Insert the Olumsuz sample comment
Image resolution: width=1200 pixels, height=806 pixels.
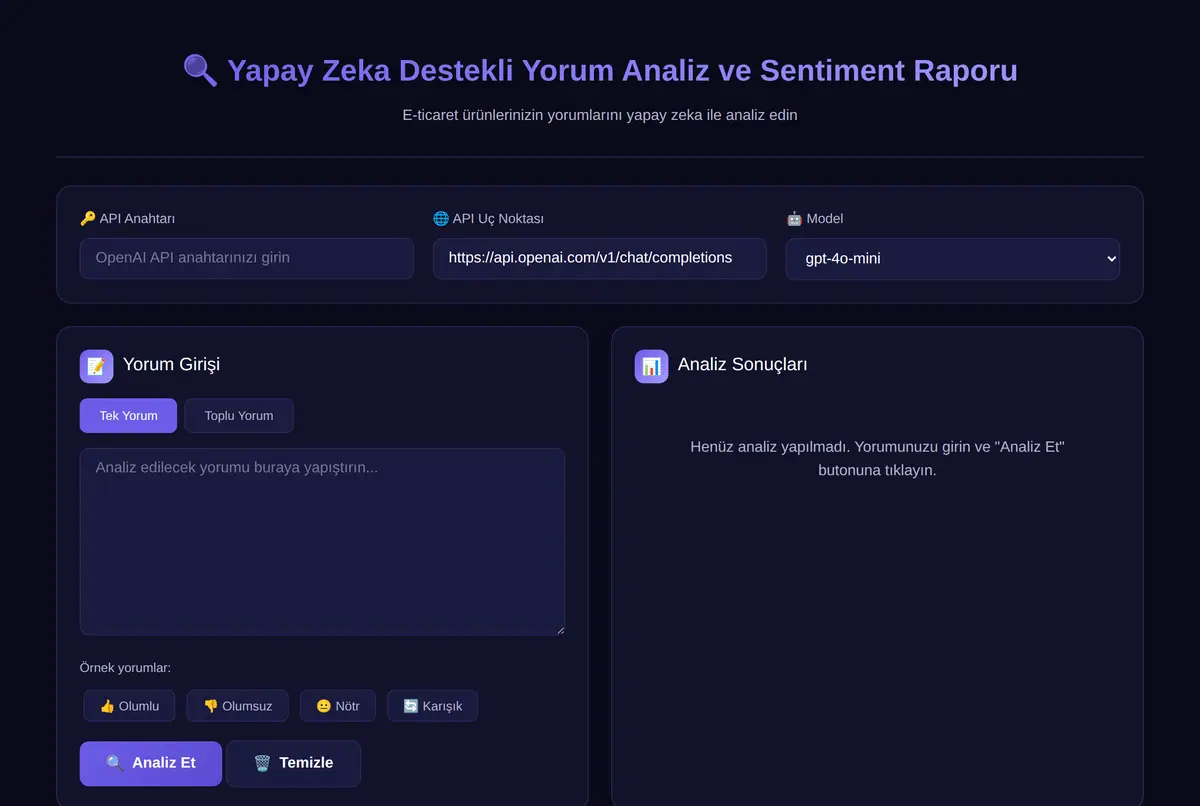click(237, 706)
